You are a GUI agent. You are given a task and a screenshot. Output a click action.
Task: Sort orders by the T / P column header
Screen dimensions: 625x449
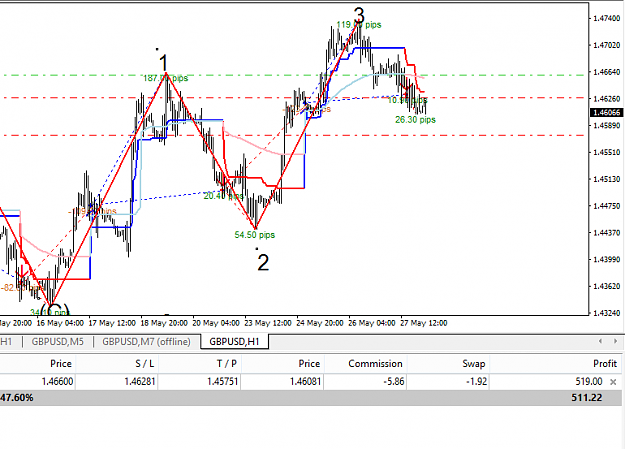click(226, 364)
